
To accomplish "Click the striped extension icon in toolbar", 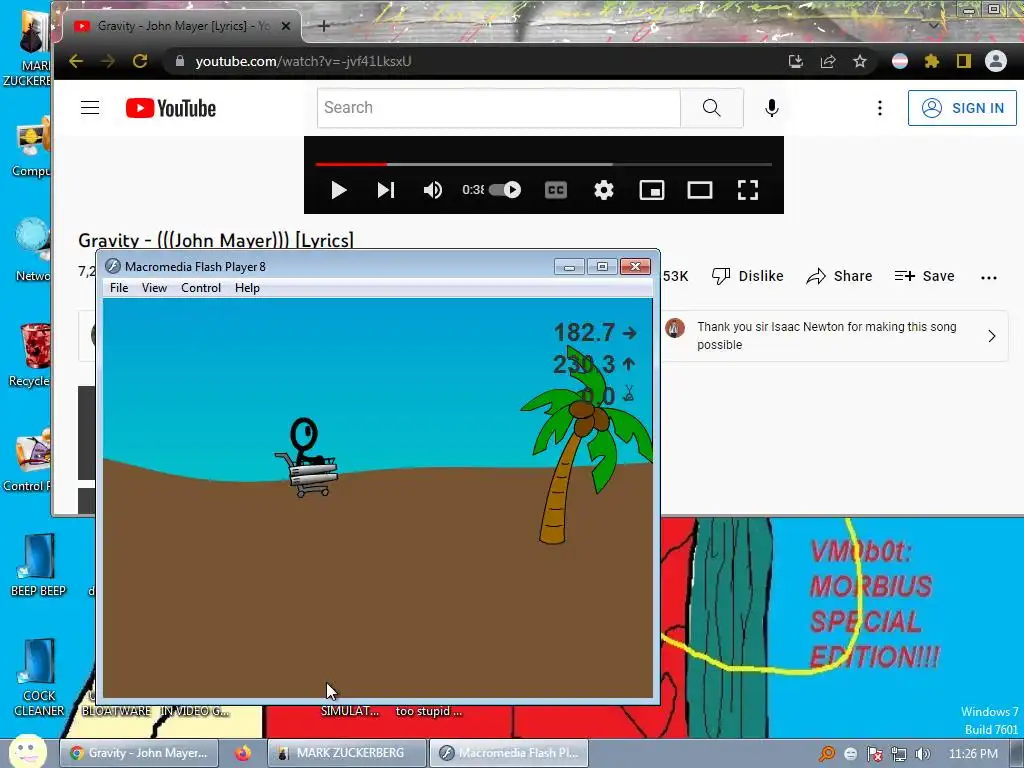I will pyautogui.click(x=899, y=61).
